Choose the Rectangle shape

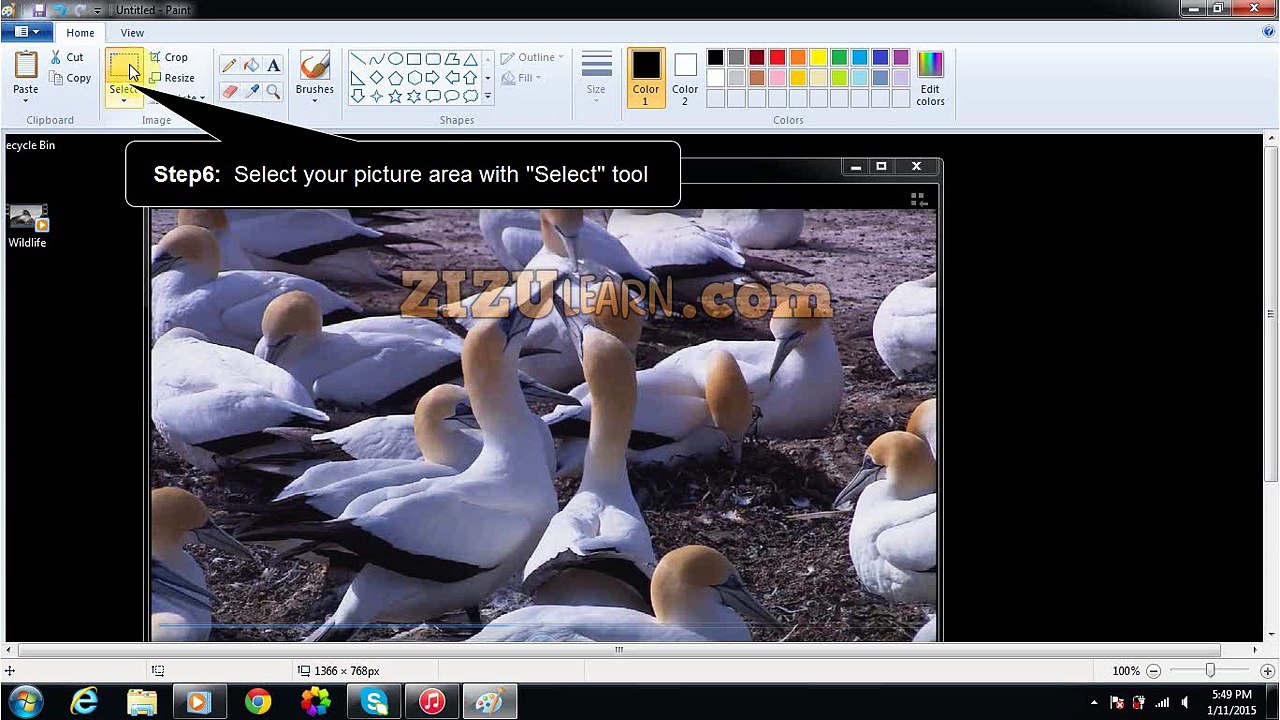[414, 59]
